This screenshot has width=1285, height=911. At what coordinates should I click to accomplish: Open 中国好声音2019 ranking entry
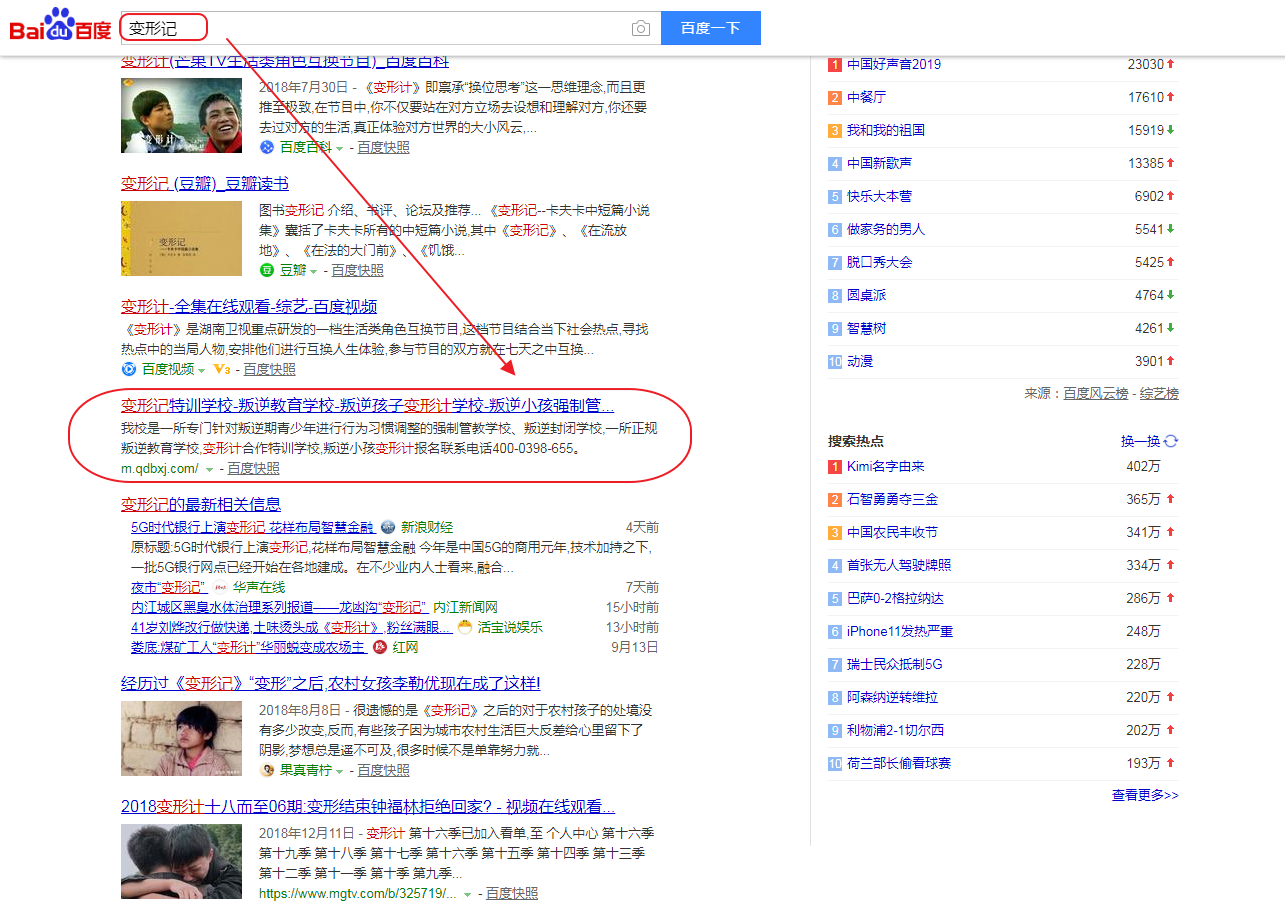[x=894, y=64]
